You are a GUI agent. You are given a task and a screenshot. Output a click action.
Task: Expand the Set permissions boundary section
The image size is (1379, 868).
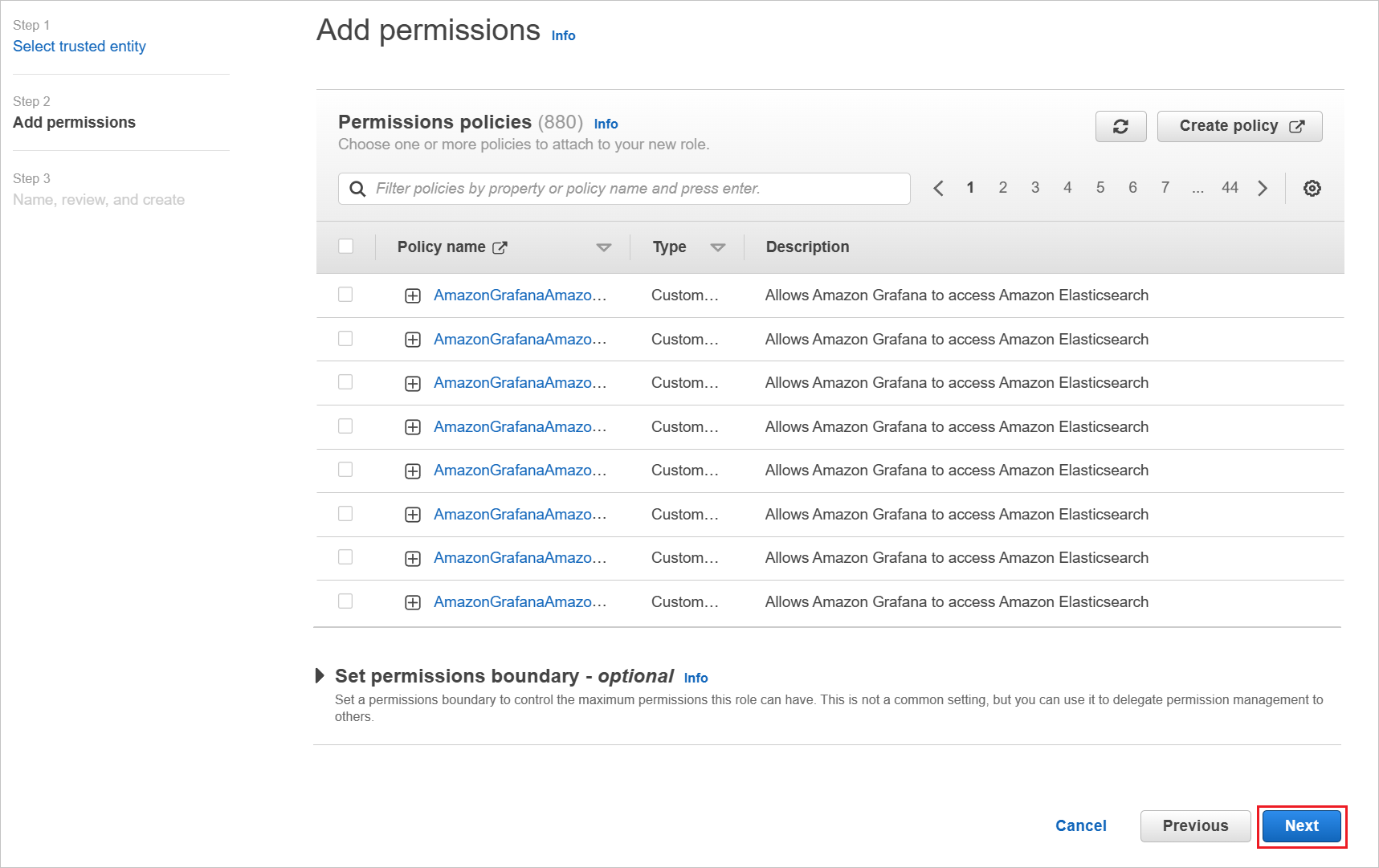pyautogui.click(x=320, y=676)
